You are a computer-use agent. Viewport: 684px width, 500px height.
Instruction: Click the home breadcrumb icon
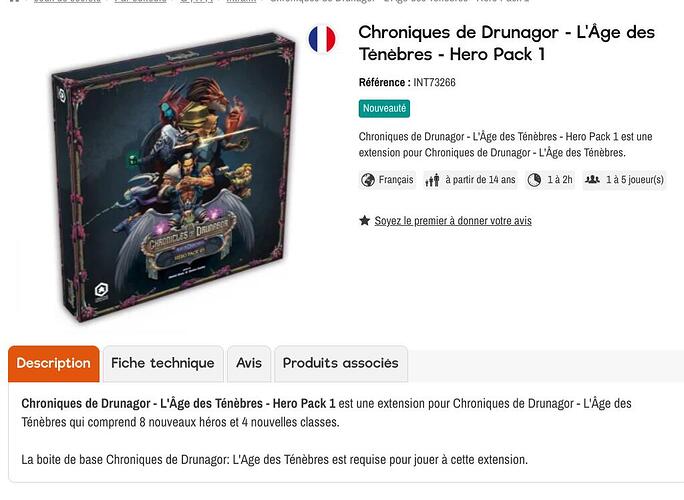(x=14, y=1)
